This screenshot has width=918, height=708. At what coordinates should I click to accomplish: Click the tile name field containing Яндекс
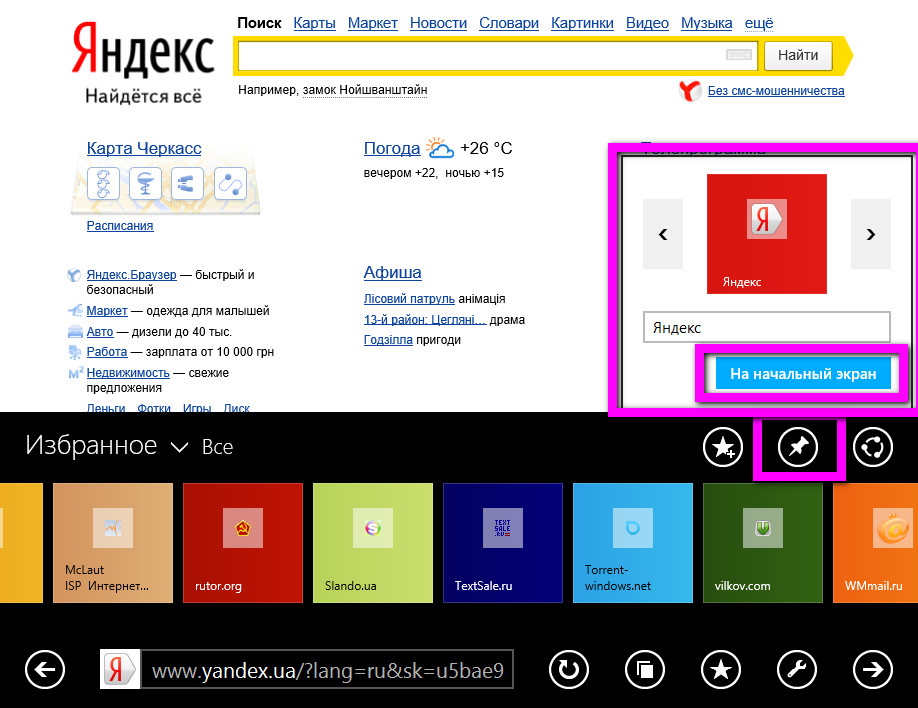pyautogui.click(x=766, y=327)
